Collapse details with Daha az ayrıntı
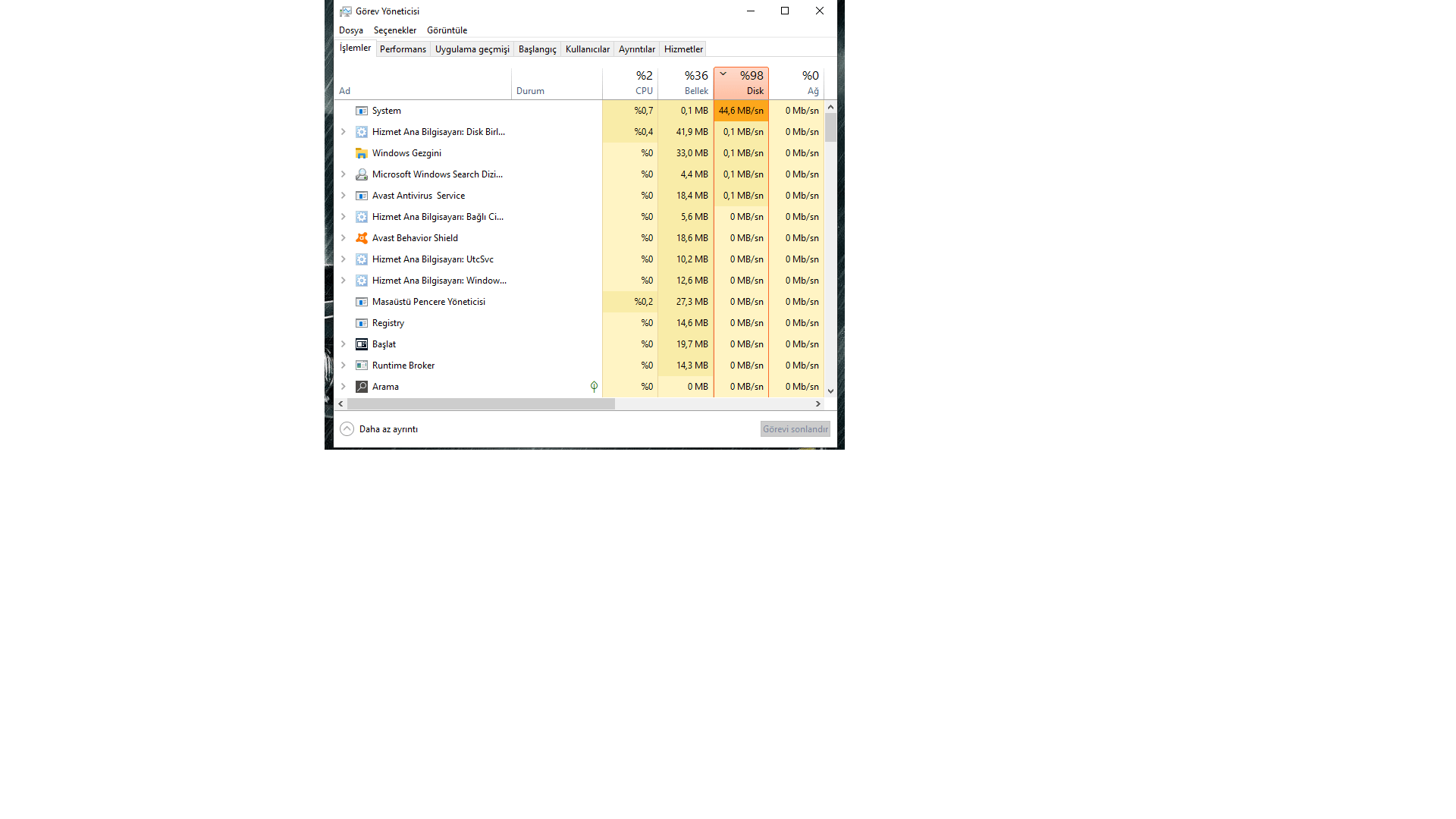Viewport: 1456px width, 819px height. (x=379, y=429)
